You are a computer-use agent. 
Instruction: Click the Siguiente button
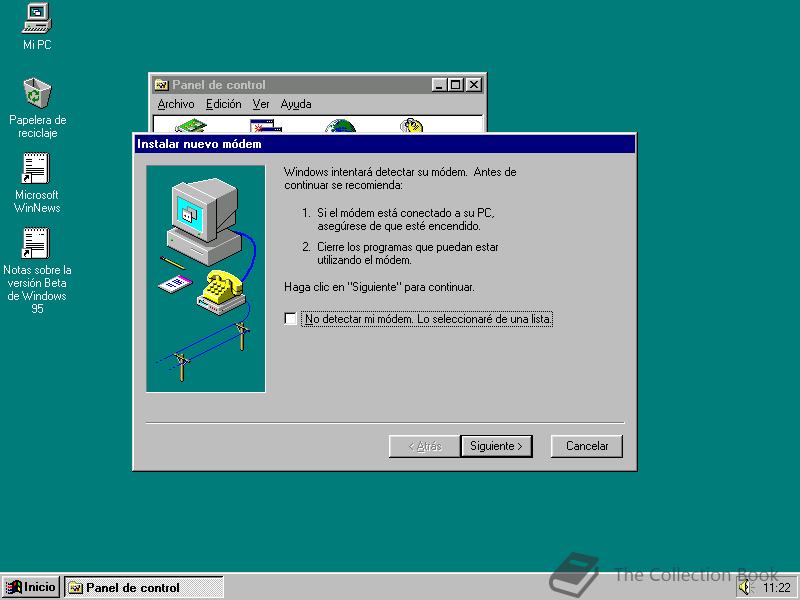point(496,446)
